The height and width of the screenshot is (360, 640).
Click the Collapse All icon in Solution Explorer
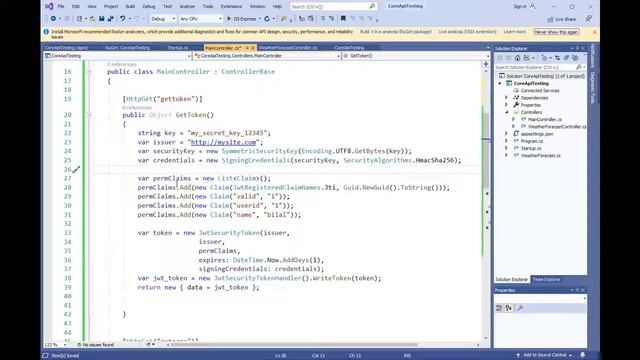click(566, 58)
